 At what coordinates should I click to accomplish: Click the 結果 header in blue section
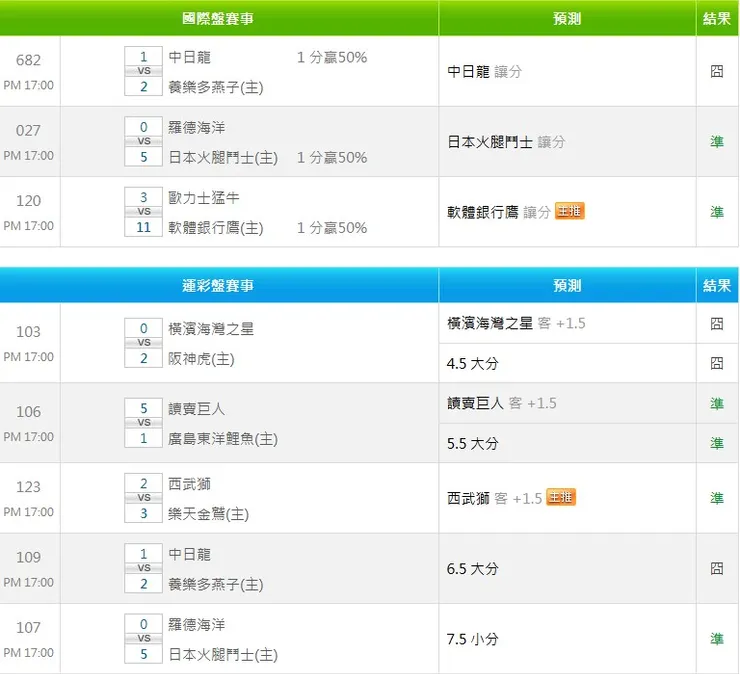(716, 286)
